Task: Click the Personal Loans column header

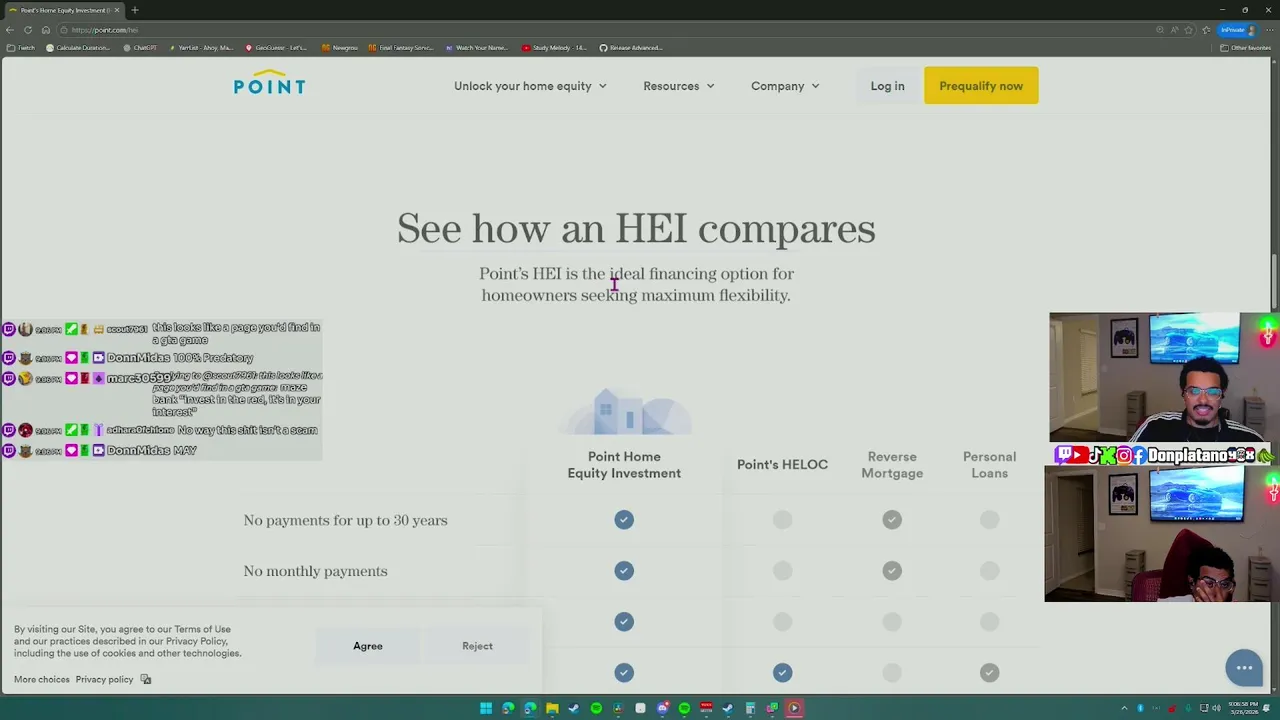Action: click(x=989, y=465)
